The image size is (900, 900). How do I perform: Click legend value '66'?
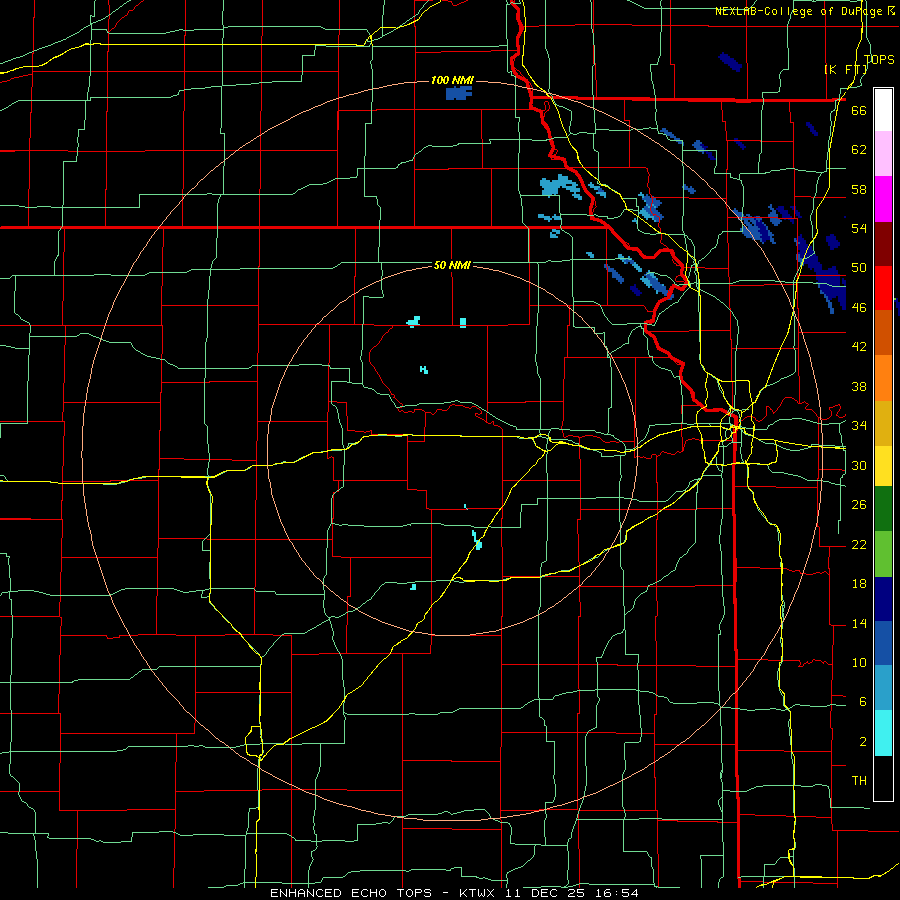pos(859,110)
